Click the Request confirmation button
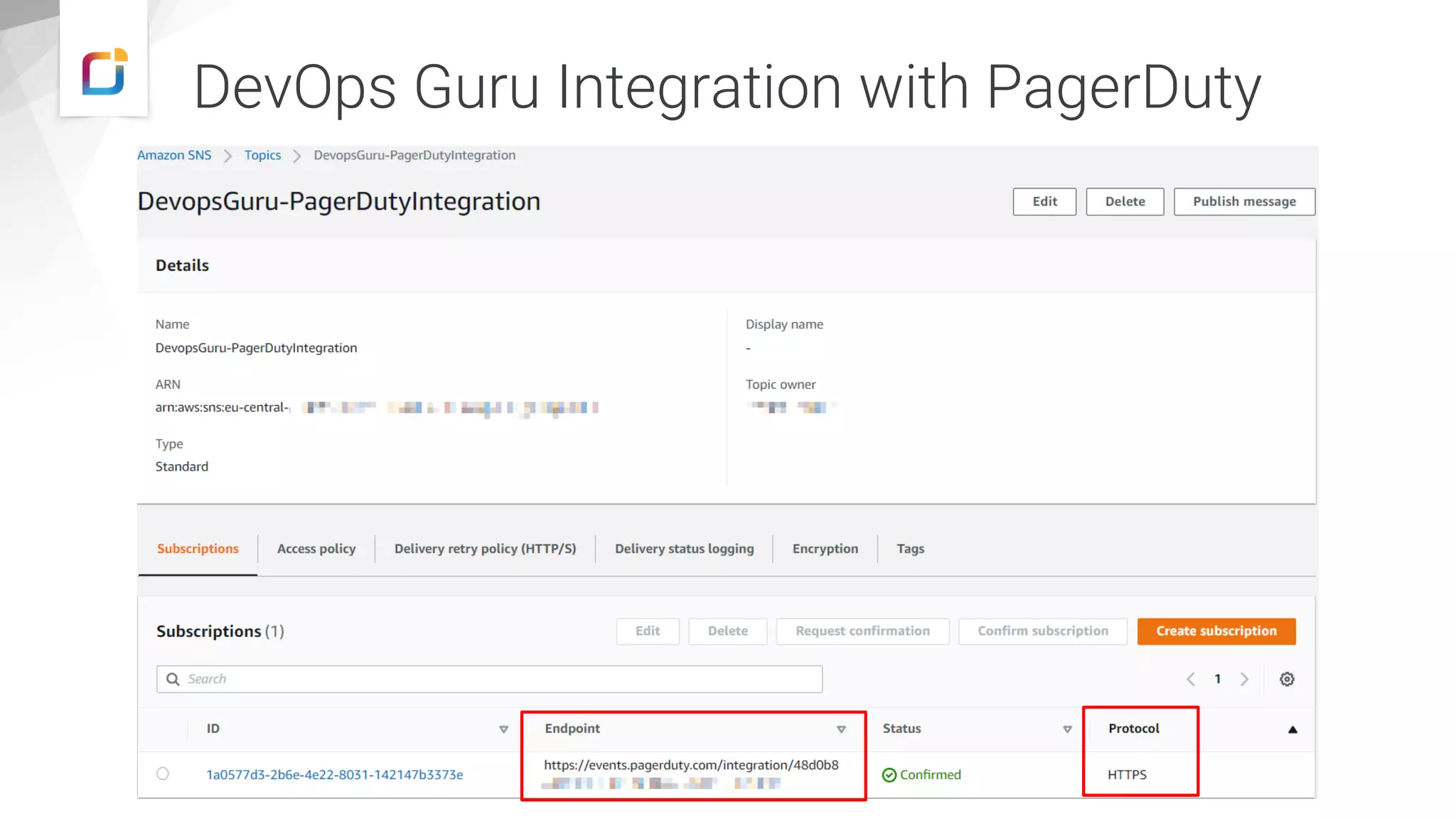This screenshot has width=1456, height=819. point(863,631)
